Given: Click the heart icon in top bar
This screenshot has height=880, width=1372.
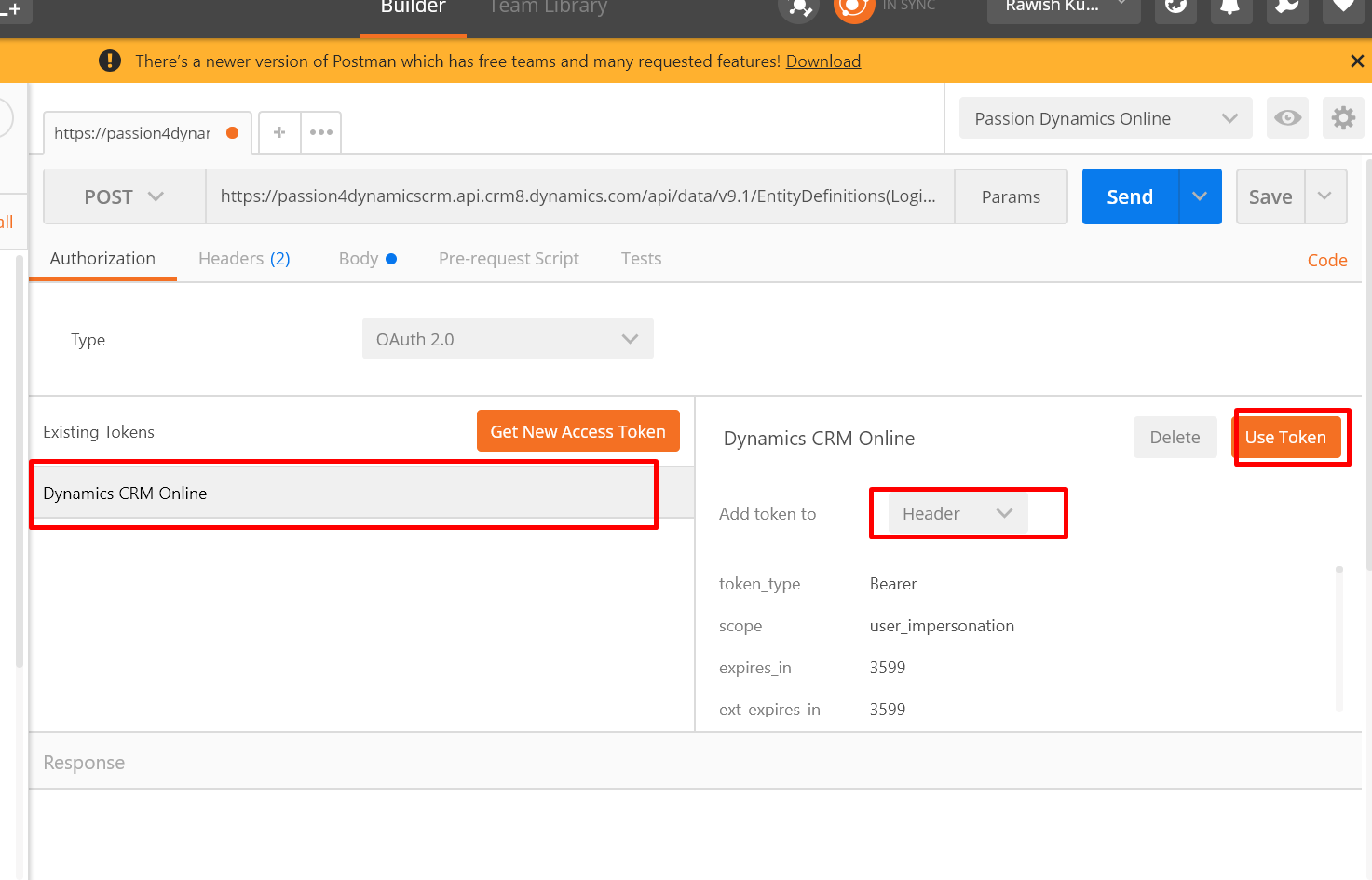Looking at the screenshot, I should pyautogui.click(x=1343, y=8).
